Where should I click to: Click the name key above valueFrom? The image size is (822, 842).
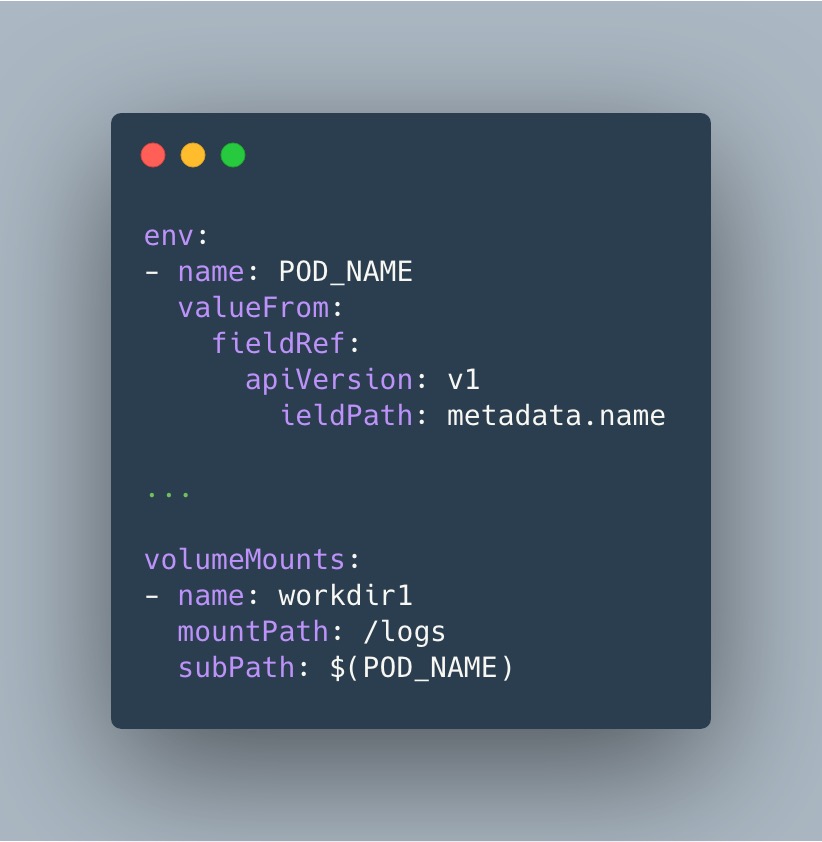(211, 272)
